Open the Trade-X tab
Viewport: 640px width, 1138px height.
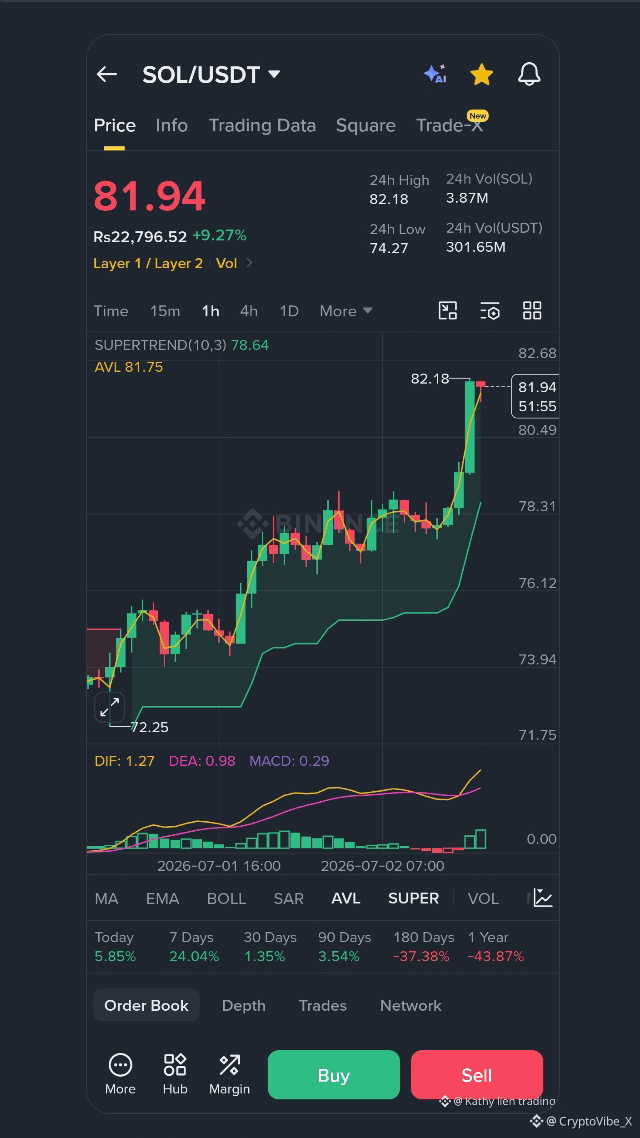pos(449,126)
